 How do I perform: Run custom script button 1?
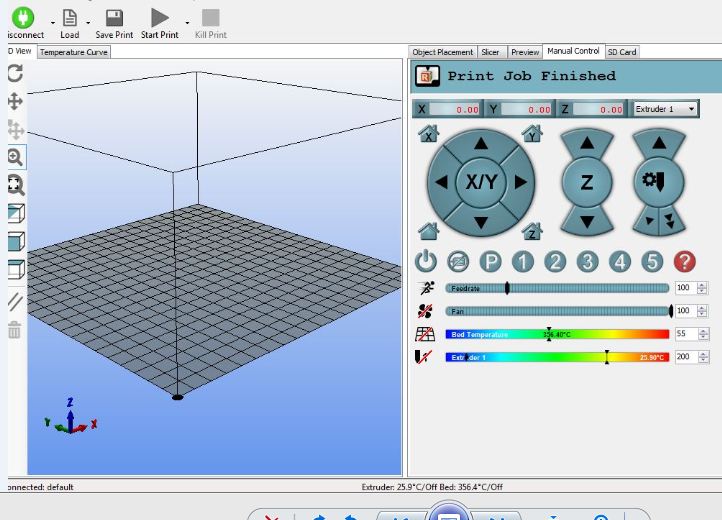click(x=523, y=262)
